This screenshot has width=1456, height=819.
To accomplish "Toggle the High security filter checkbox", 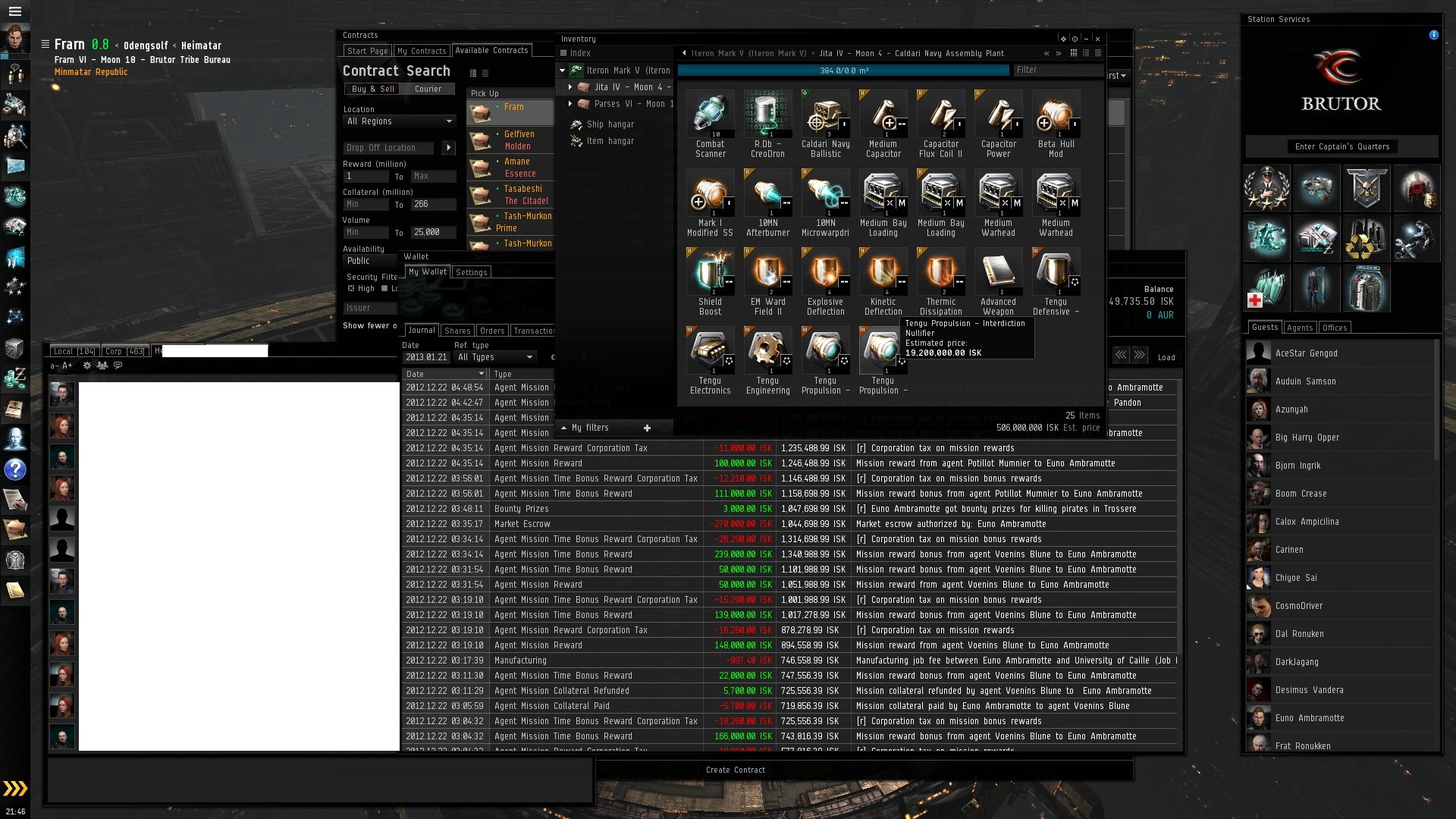I will (x=351, y=289).
